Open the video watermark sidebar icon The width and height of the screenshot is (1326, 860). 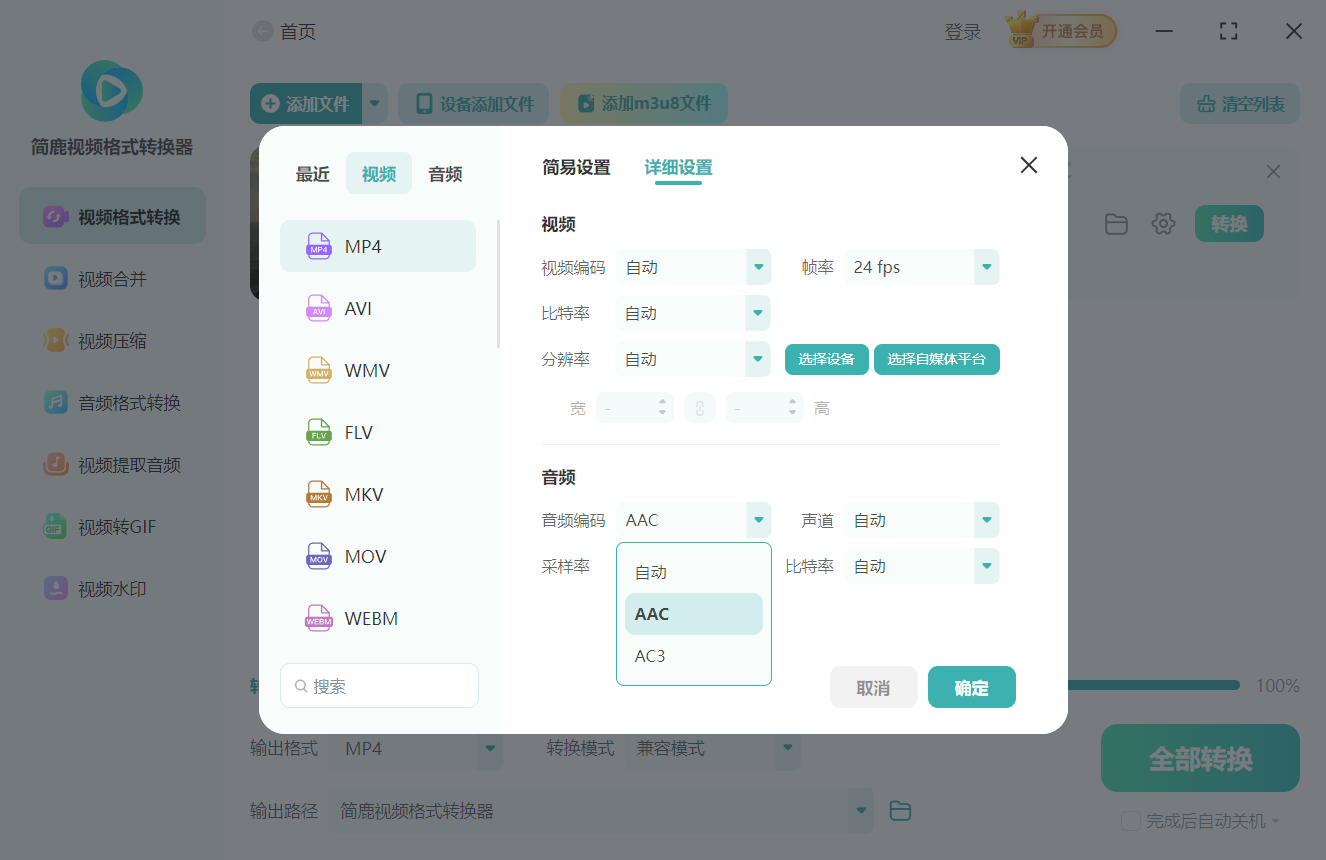tap(55, 588)
